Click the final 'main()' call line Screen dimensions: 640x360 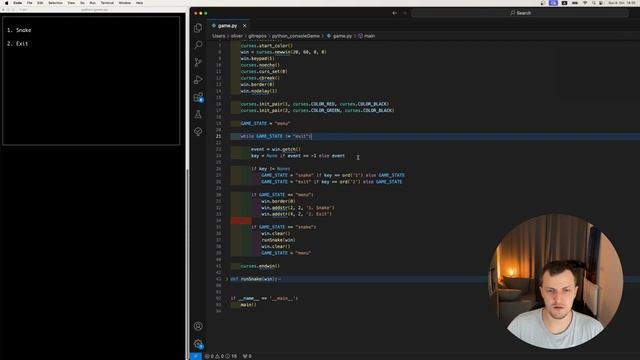(x=248, y=305)
